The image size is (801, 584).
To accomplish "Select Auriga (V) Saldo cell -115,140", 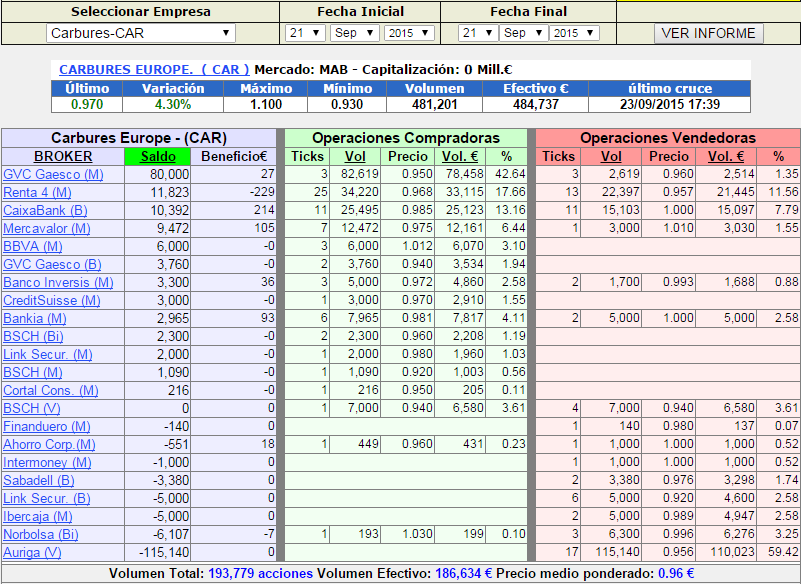I will coord(158,553).
